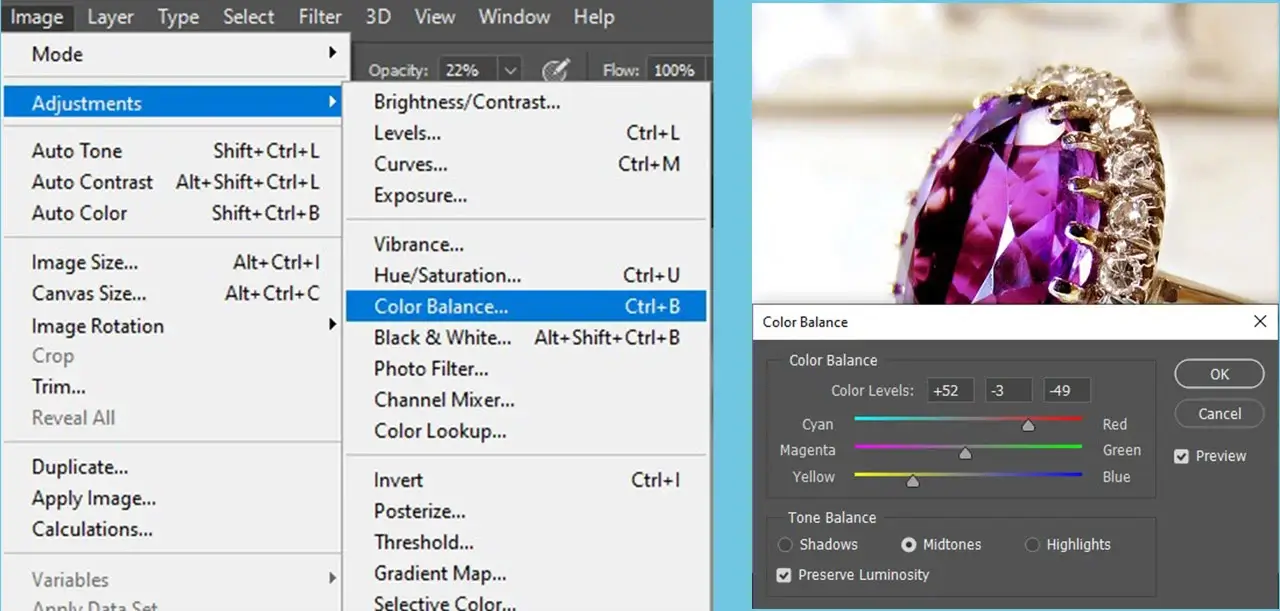The image size is (1280, 611).
Task: Select the Highlights radio button
Action: [1033, 544]
